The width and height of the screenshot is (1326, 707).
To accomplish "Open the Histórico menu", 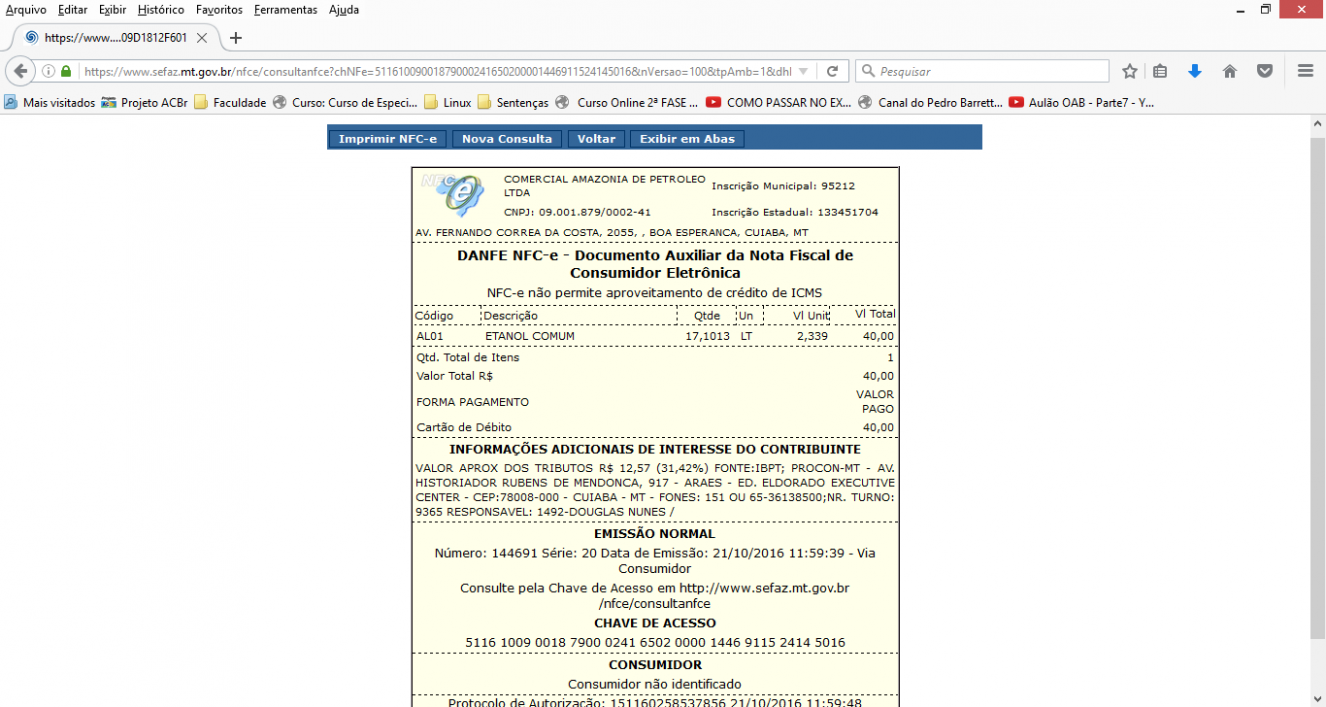I will click(x=160, y=9).
